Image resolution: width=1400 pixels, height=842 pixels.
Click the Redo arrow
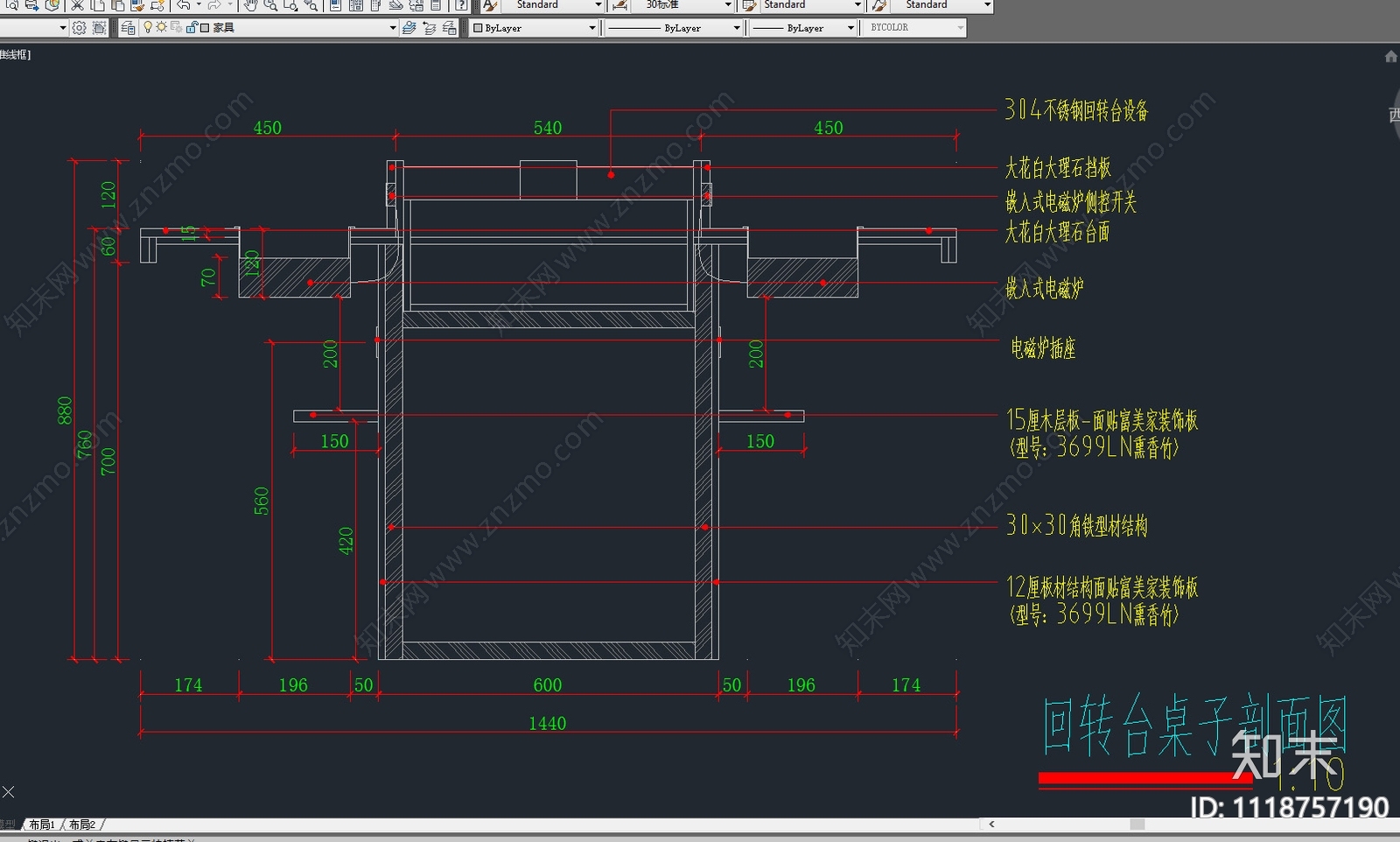213,5
